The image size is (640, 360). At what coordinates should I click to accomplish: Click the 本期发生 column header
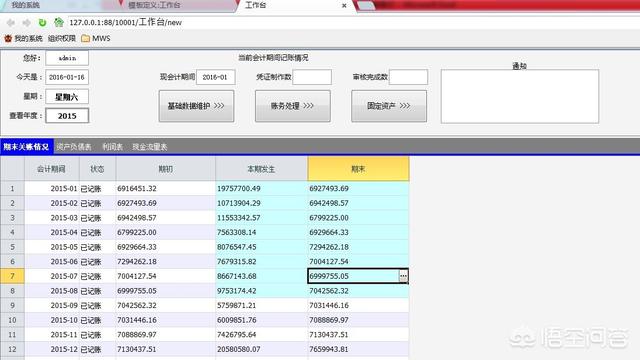(x=261, y=169)
